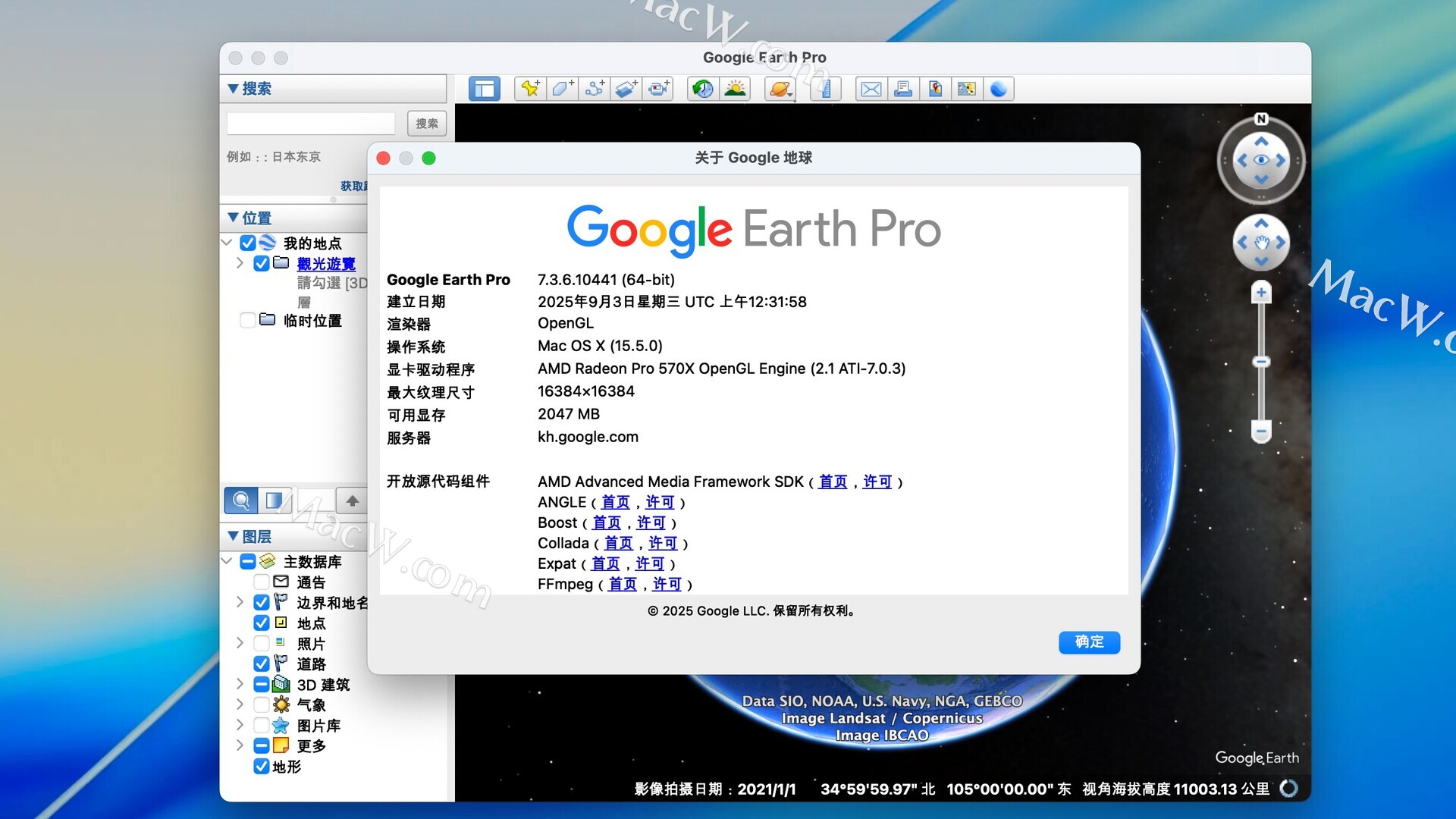Click the search input field
Viewport: 1456px width, 819px height.
[311, 124]
